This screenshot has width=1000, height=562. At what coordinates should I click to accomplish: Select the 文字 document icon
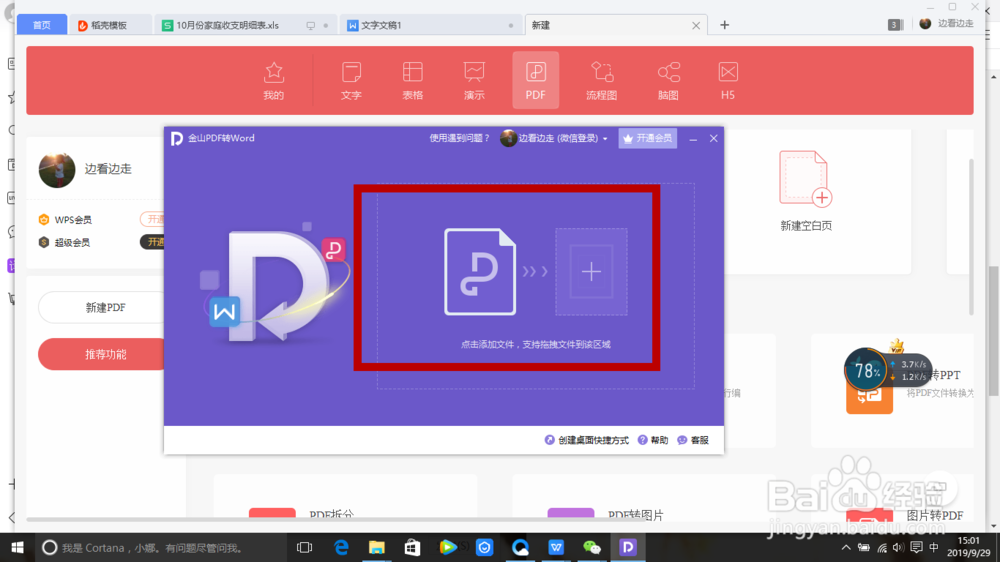[x=351, y=81]
